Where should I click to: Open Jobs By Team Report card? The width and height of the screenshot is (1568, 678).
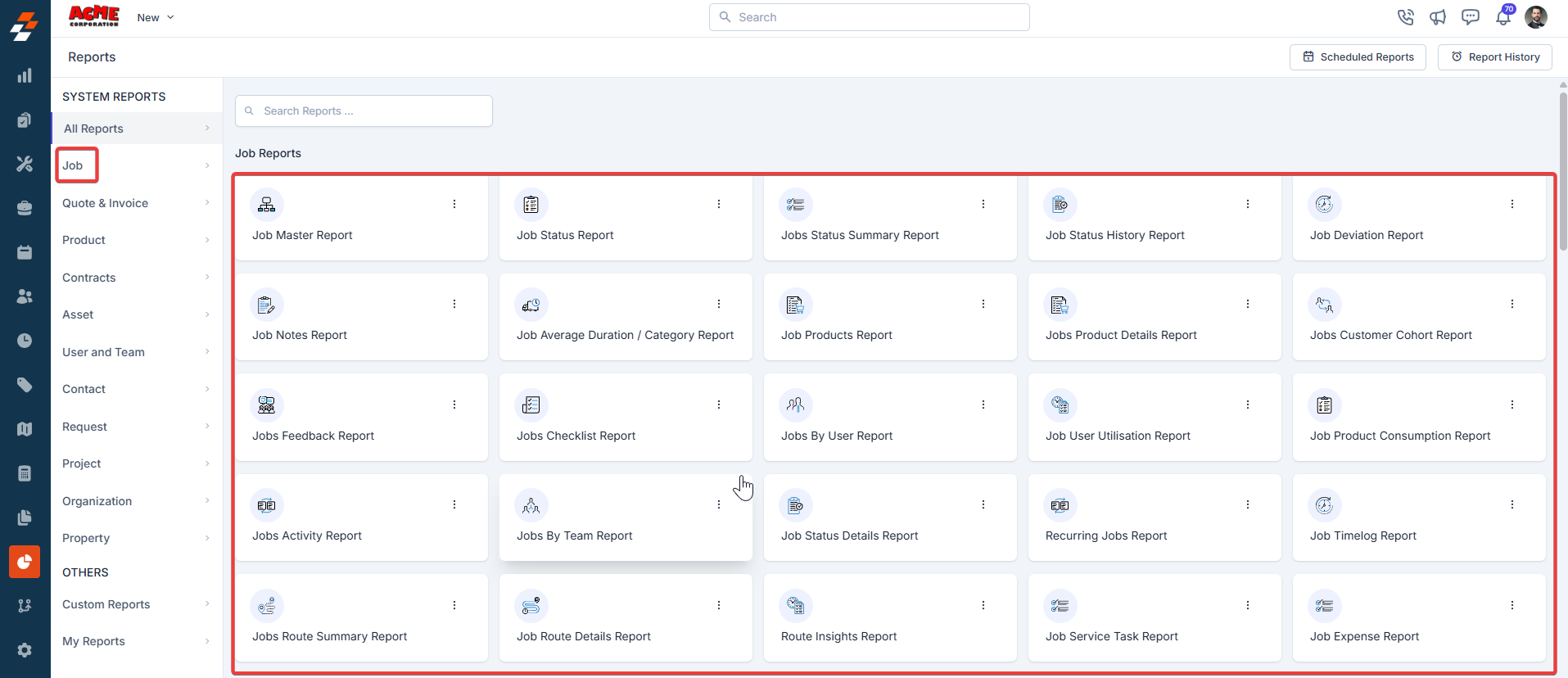(626, 518)
